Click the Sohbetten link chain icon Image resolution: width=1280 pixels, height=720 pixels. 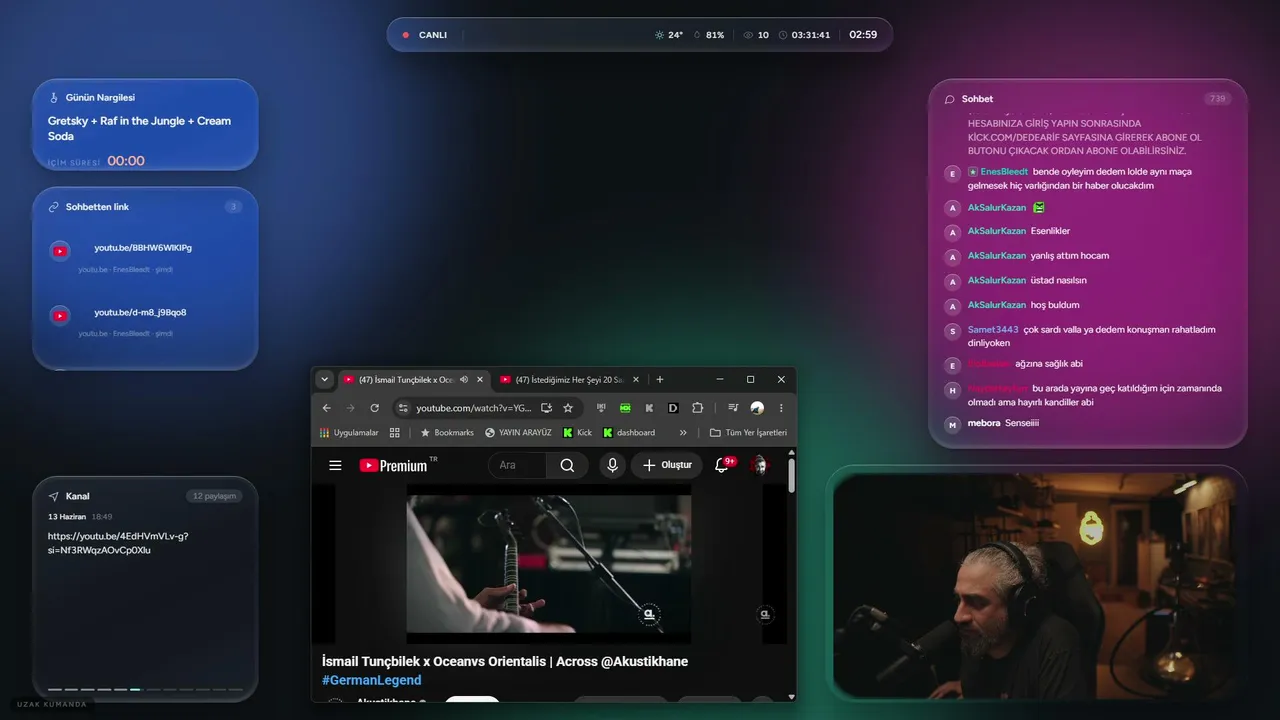pyautogui.click(x=54, y=207)
